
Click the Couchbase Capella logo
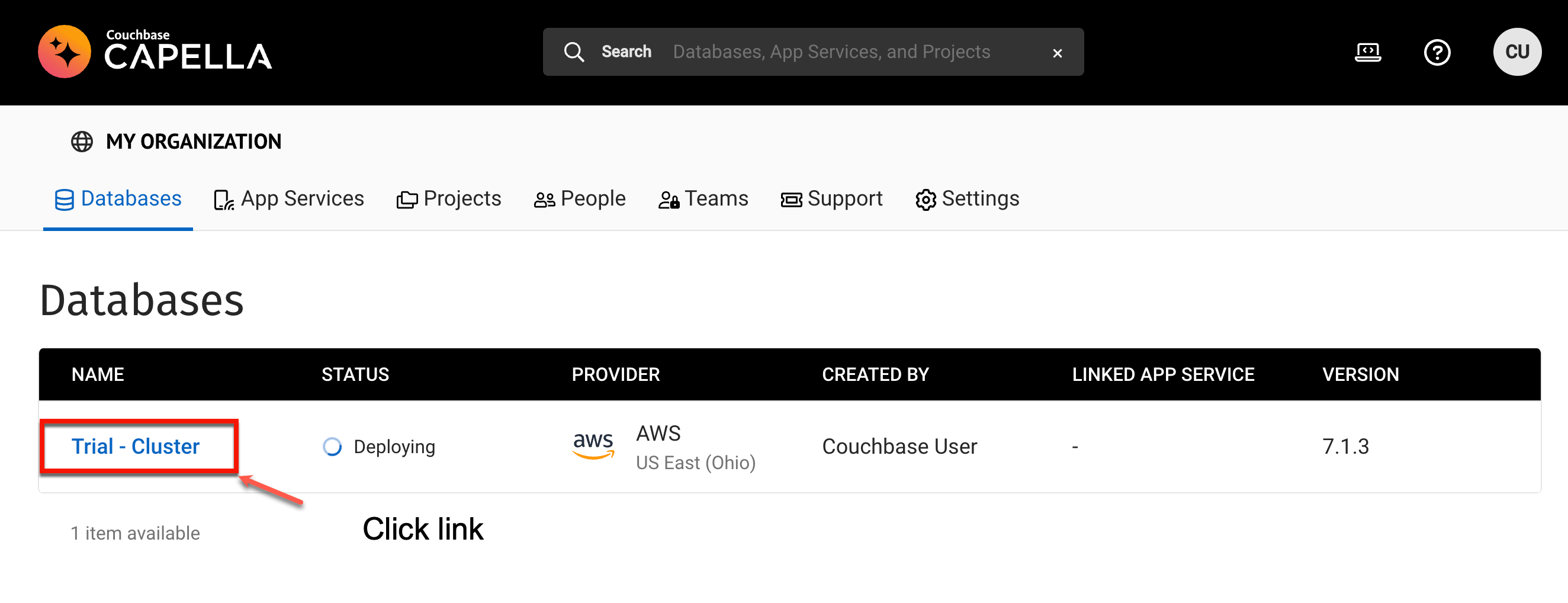click(155, 52)
